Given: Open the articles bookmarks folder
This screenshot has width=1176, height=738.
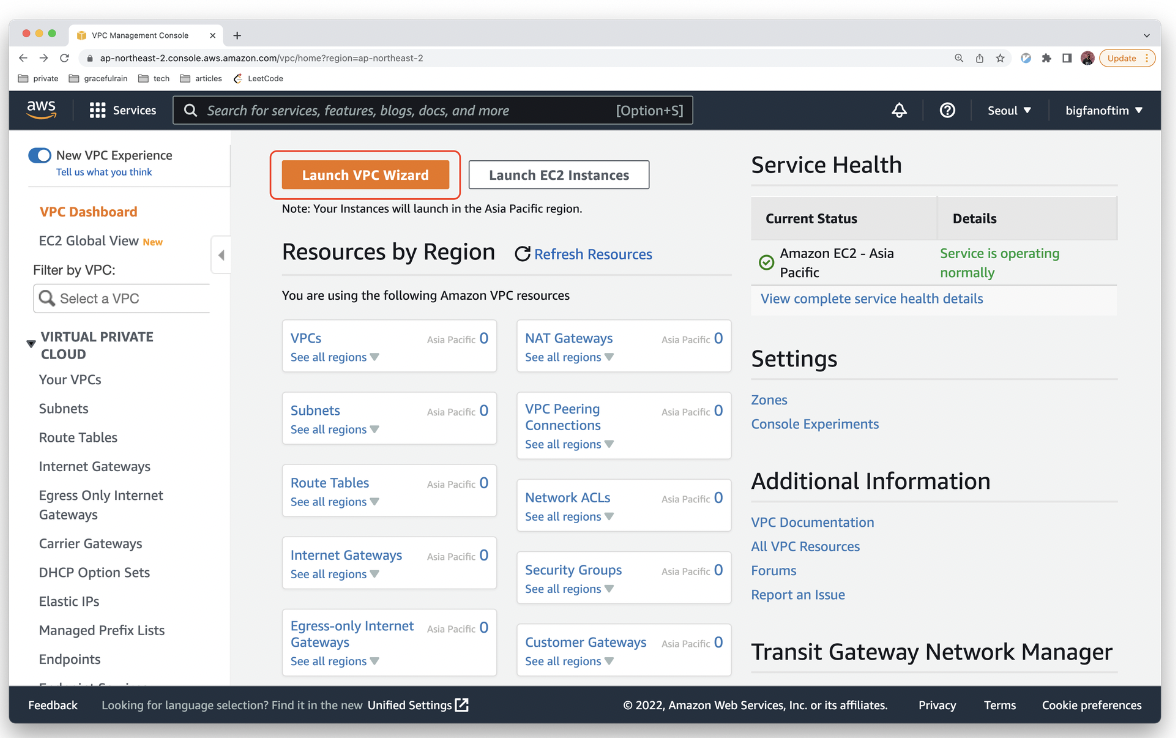Looking at the screenshot, I should tap(201, 78).
